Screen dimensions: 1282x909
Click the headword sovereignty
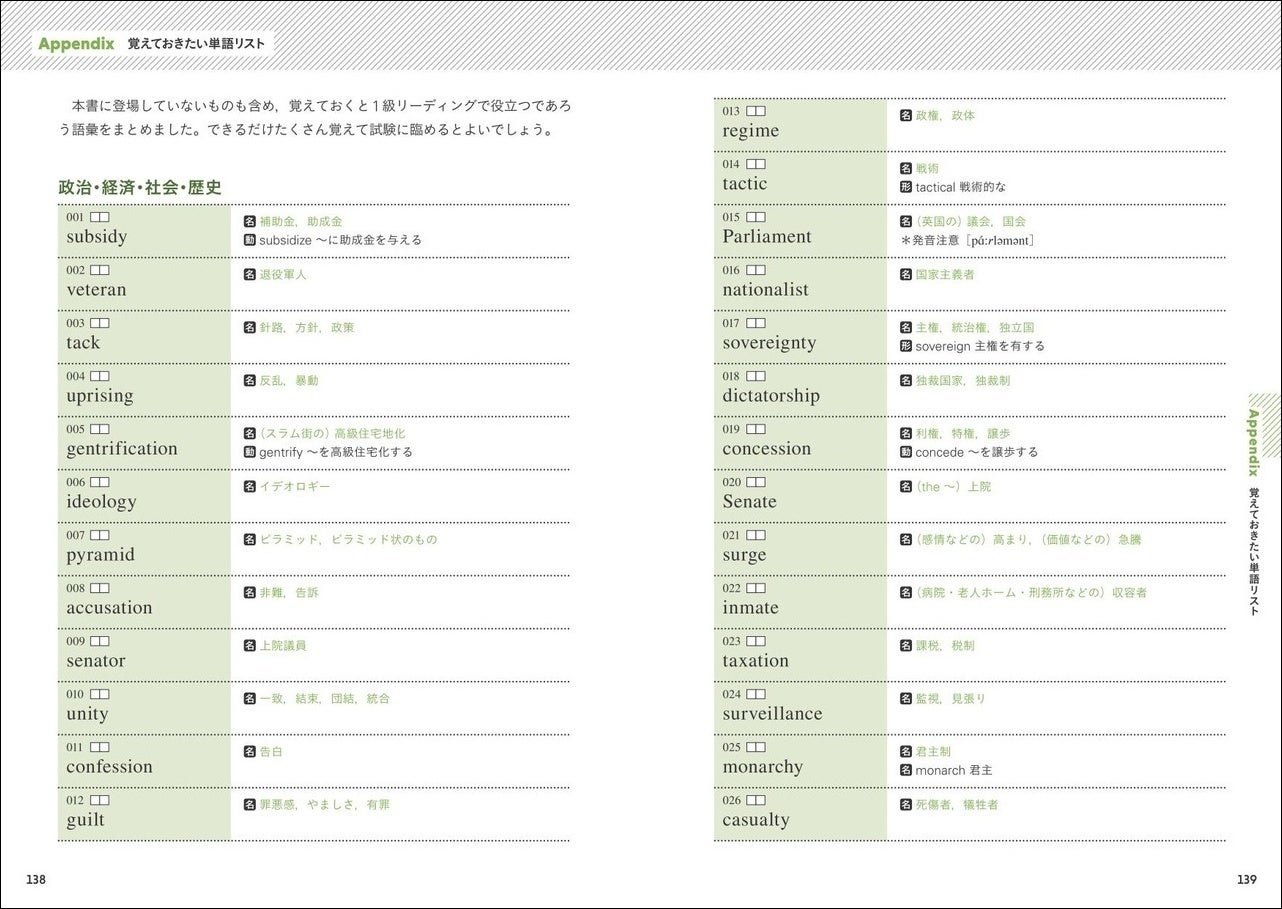tap(769, 343)
